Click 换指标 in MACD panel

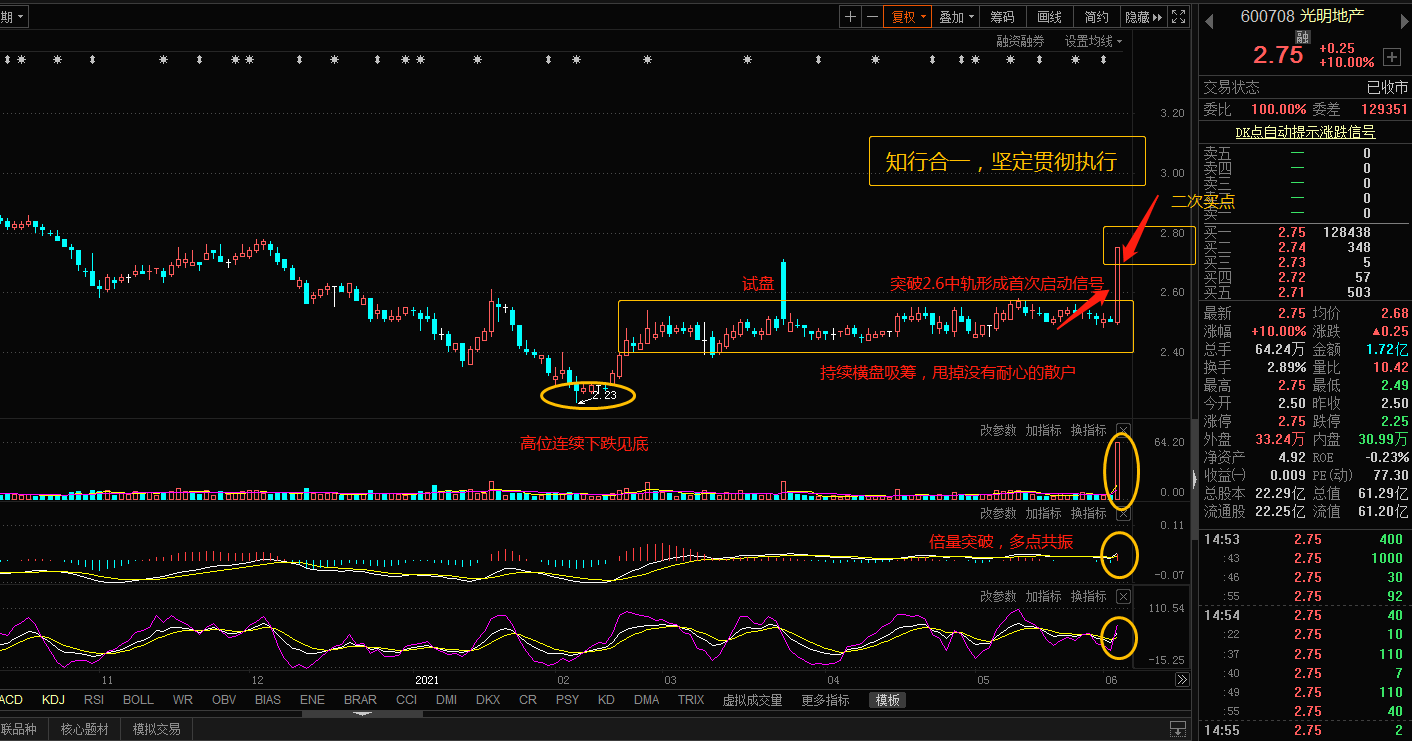[x=1089, y=513]
